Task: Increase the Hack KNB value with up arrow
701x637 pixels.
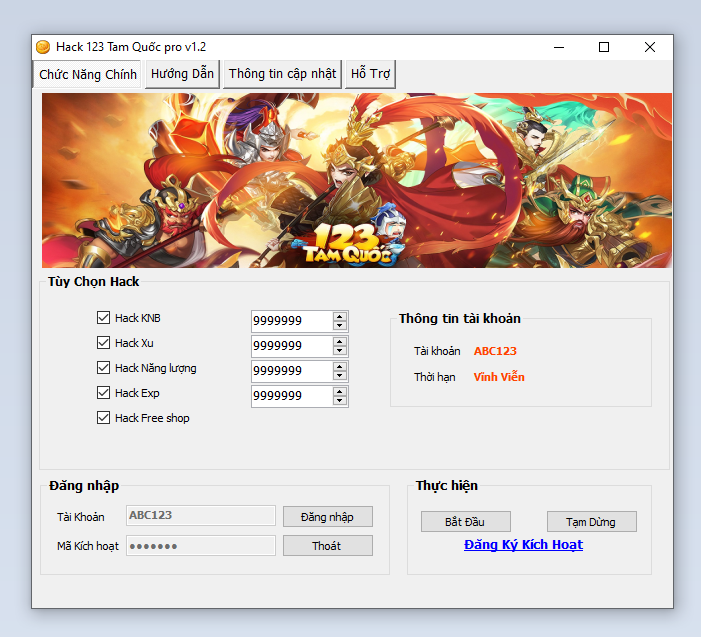Action: (340, 316)
